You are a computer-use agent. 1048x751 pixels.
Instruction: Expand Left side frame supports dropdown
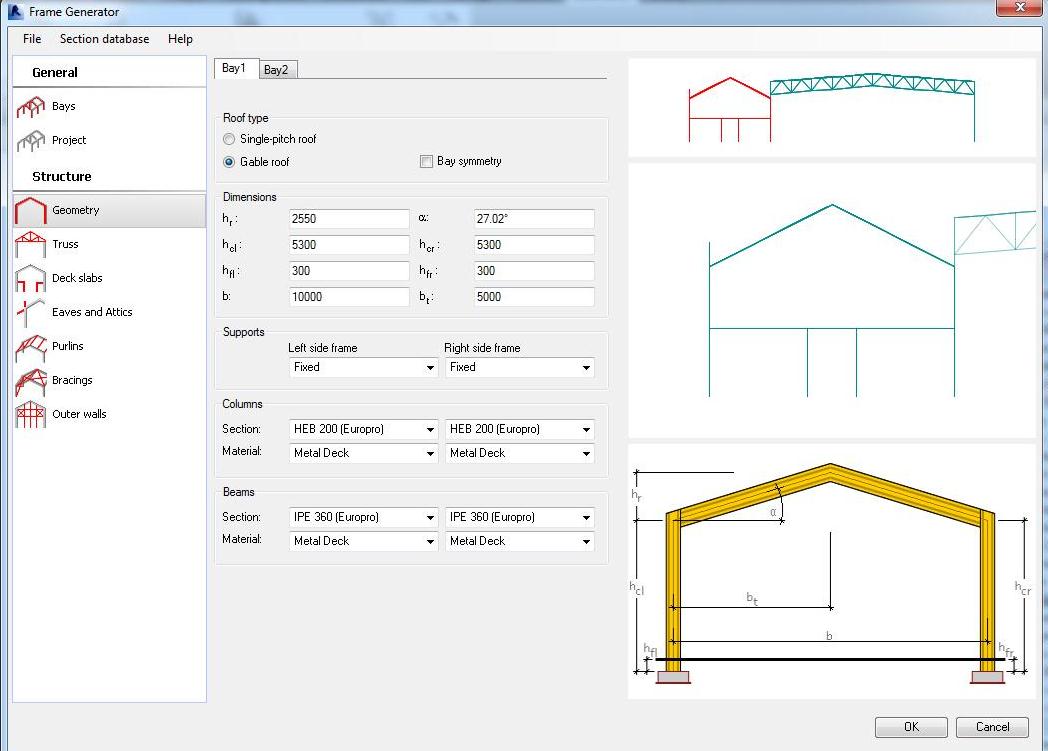click(x=363, y=368)
